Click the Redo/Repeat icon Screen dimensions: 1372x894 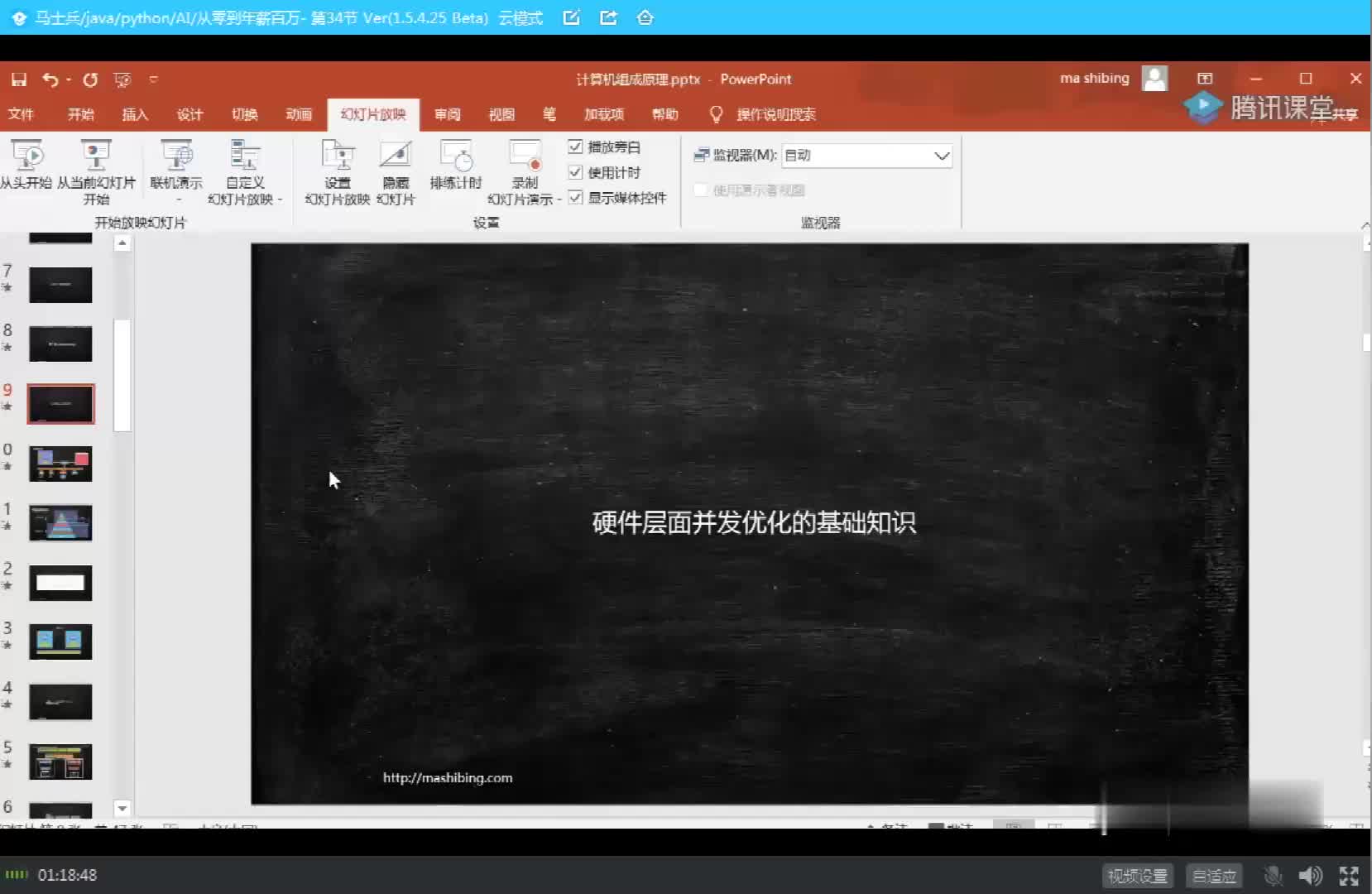click(x=90, y=79)
